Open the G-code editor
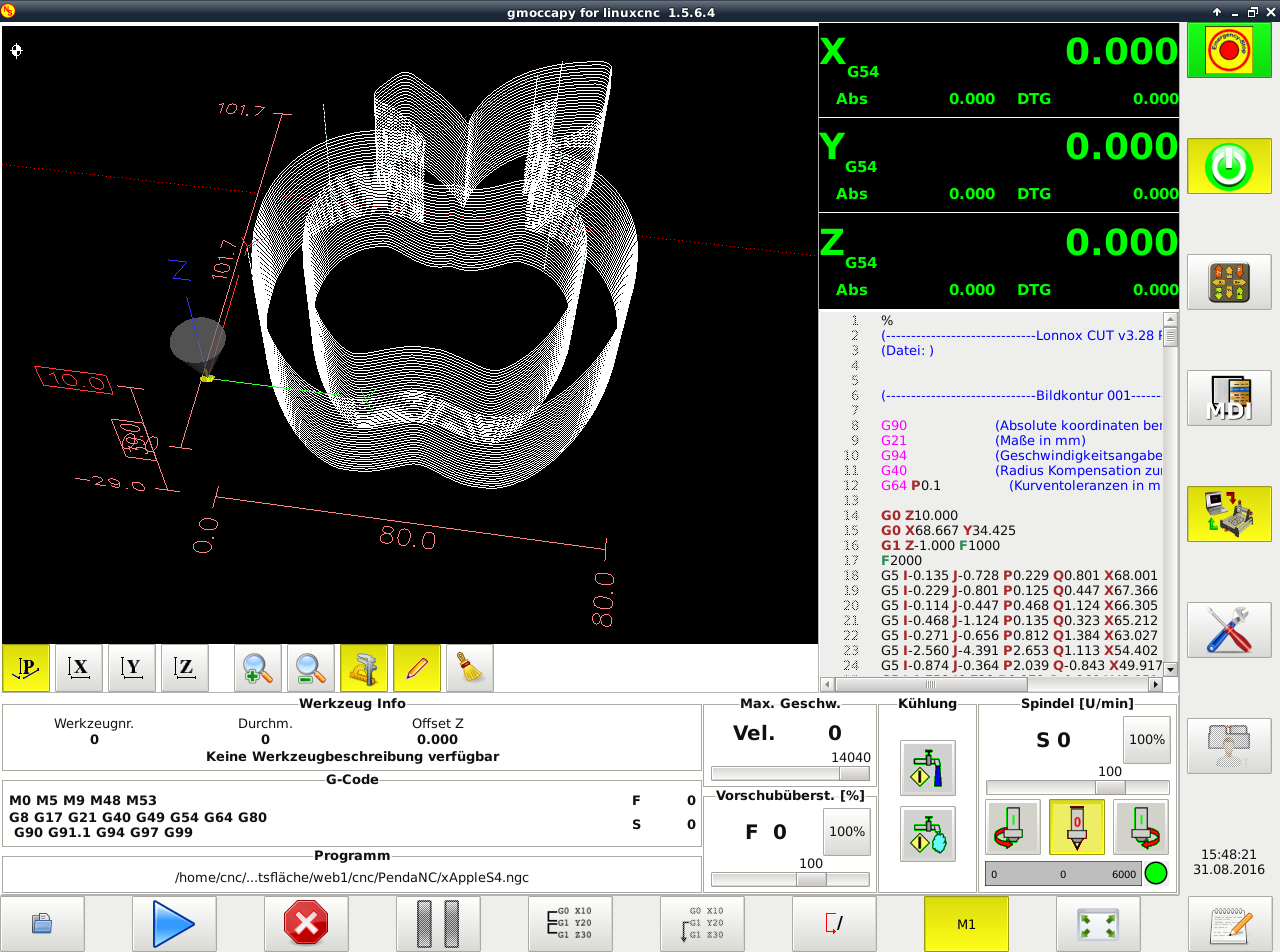 tap(1230, 924)
